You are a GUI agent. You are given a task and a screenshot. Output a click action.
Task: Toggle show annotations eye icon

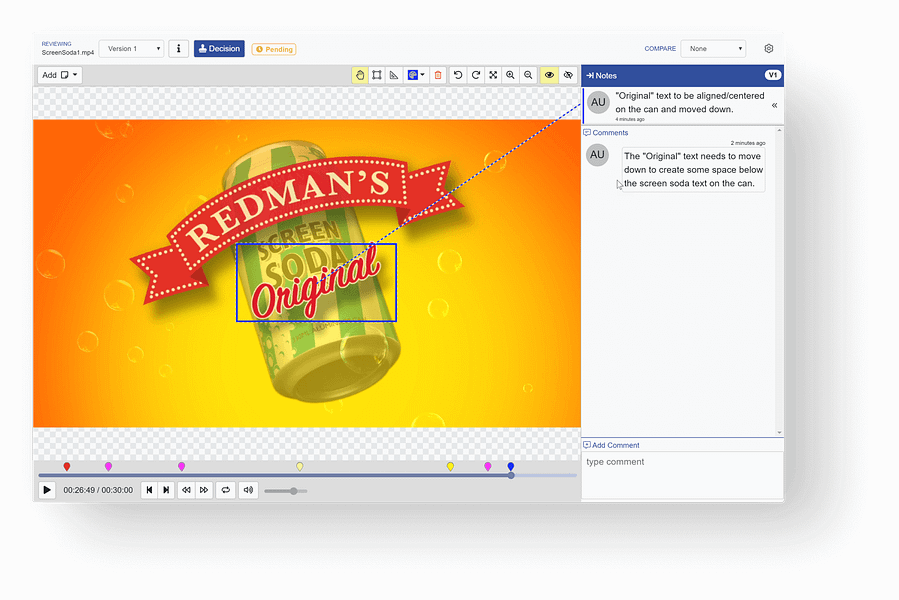[549, 75]
